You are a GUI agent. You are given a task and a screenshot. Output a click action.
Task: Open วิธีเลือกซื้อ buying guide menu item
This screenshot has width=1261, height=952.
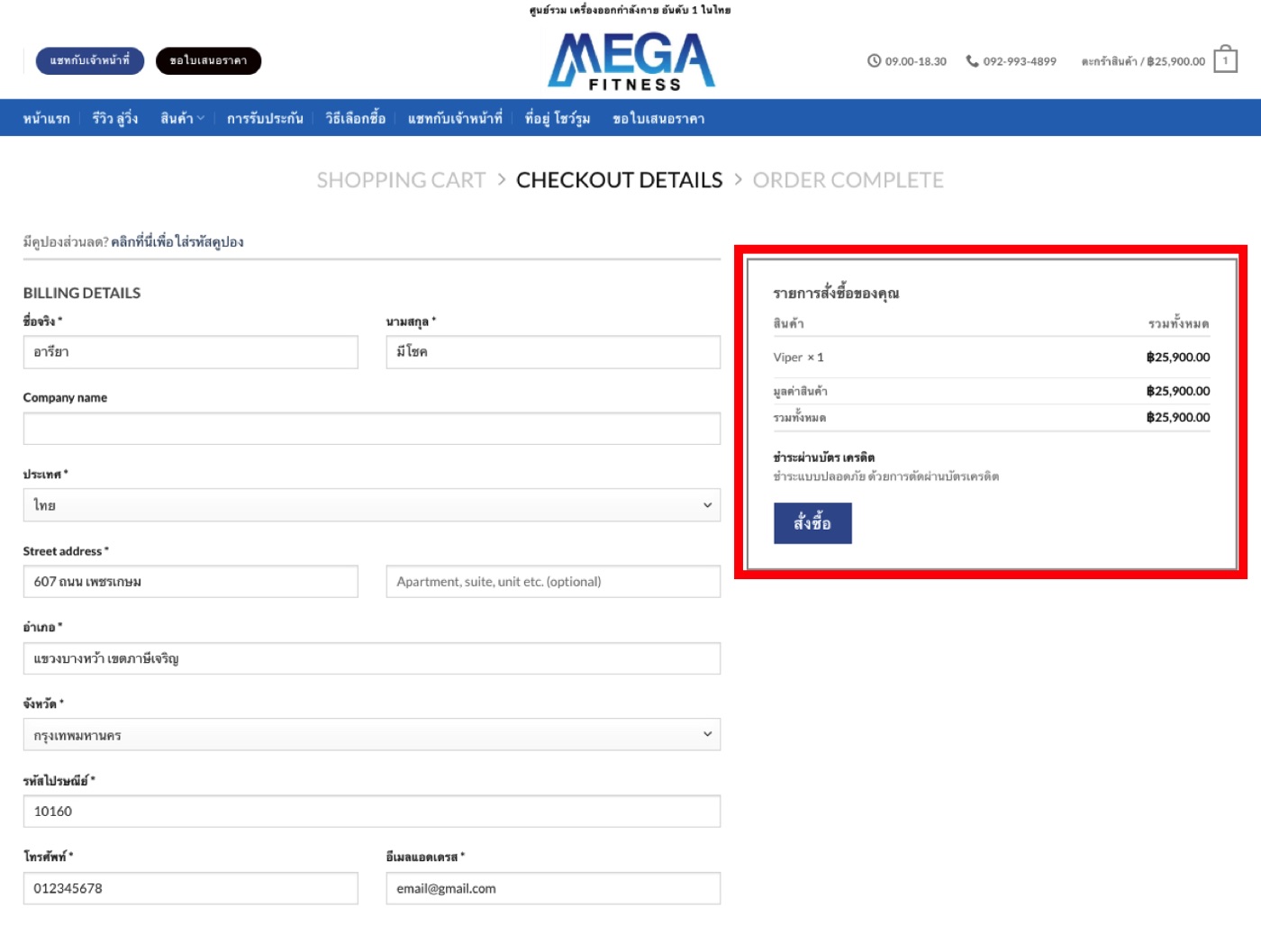356,119
